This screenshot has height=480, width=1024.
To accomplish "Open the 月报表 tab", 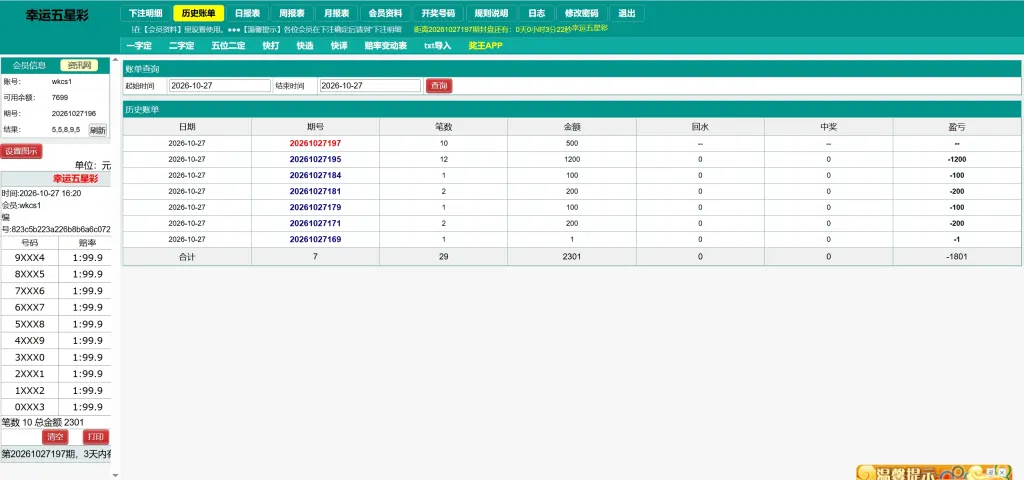I will coord(336,13).
